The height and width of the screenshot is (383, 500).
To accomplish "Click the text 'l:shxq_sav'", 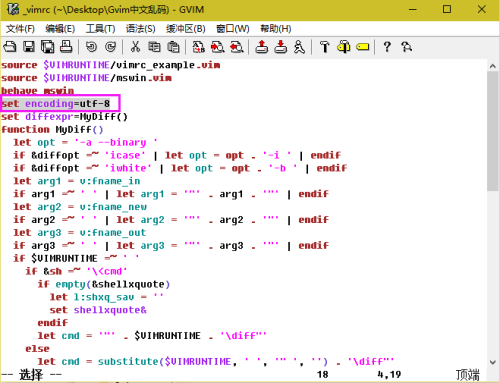I will click(x=104, y=297).
